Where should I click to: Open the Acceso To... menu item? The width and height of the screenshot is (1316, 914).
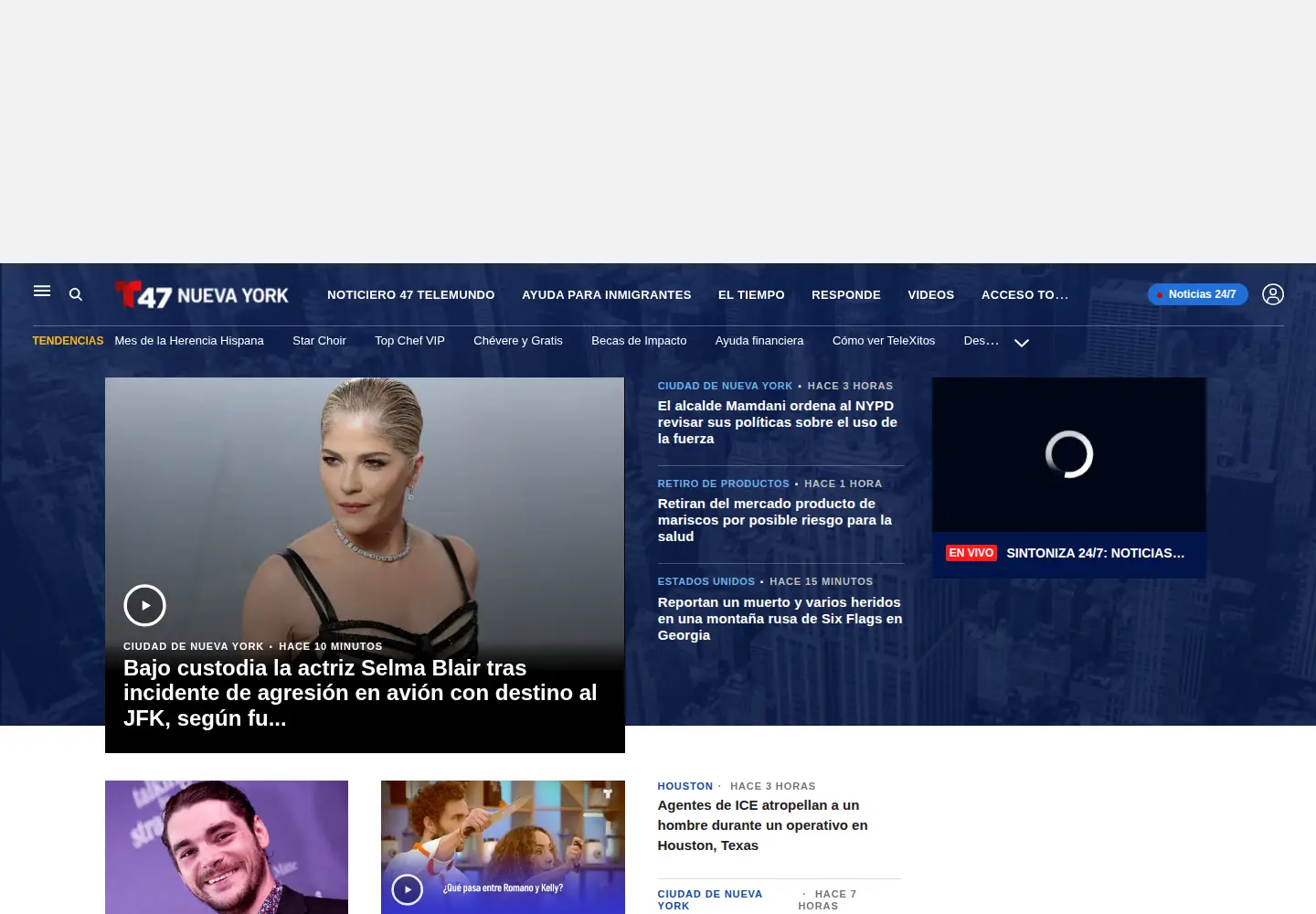tap(1024, 294)
